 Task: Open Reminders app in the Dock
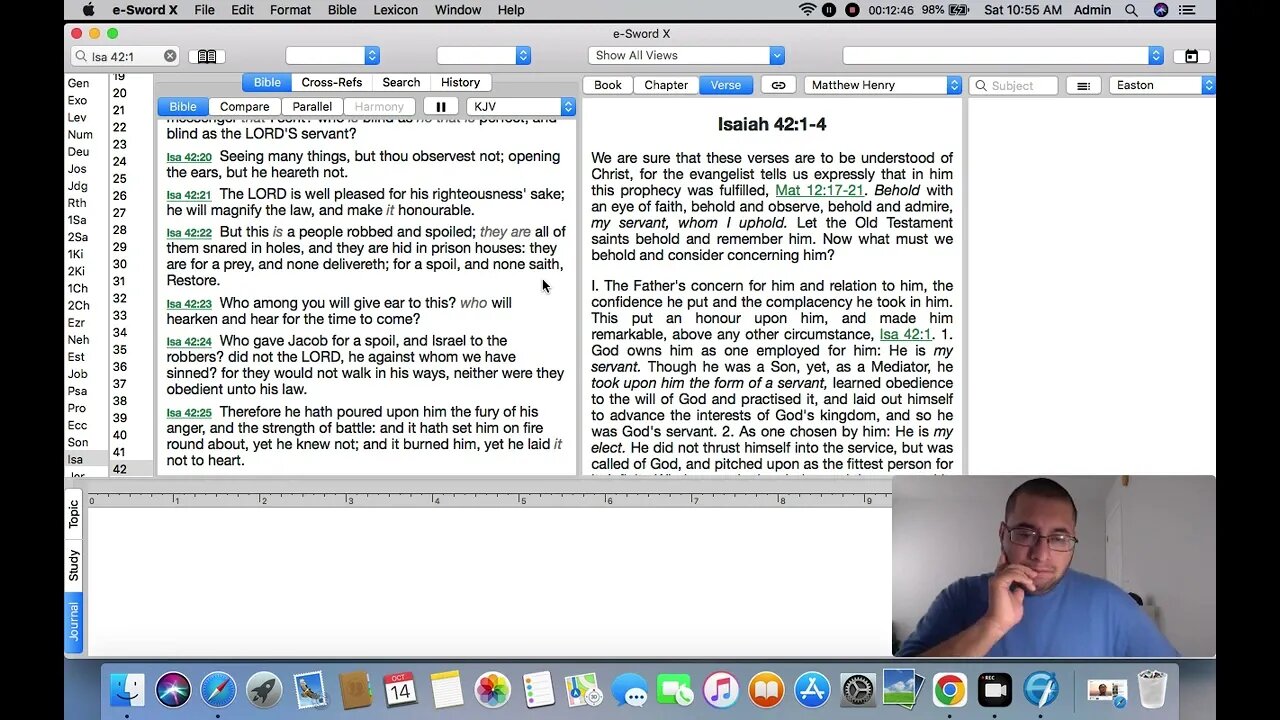coord(538,690)
